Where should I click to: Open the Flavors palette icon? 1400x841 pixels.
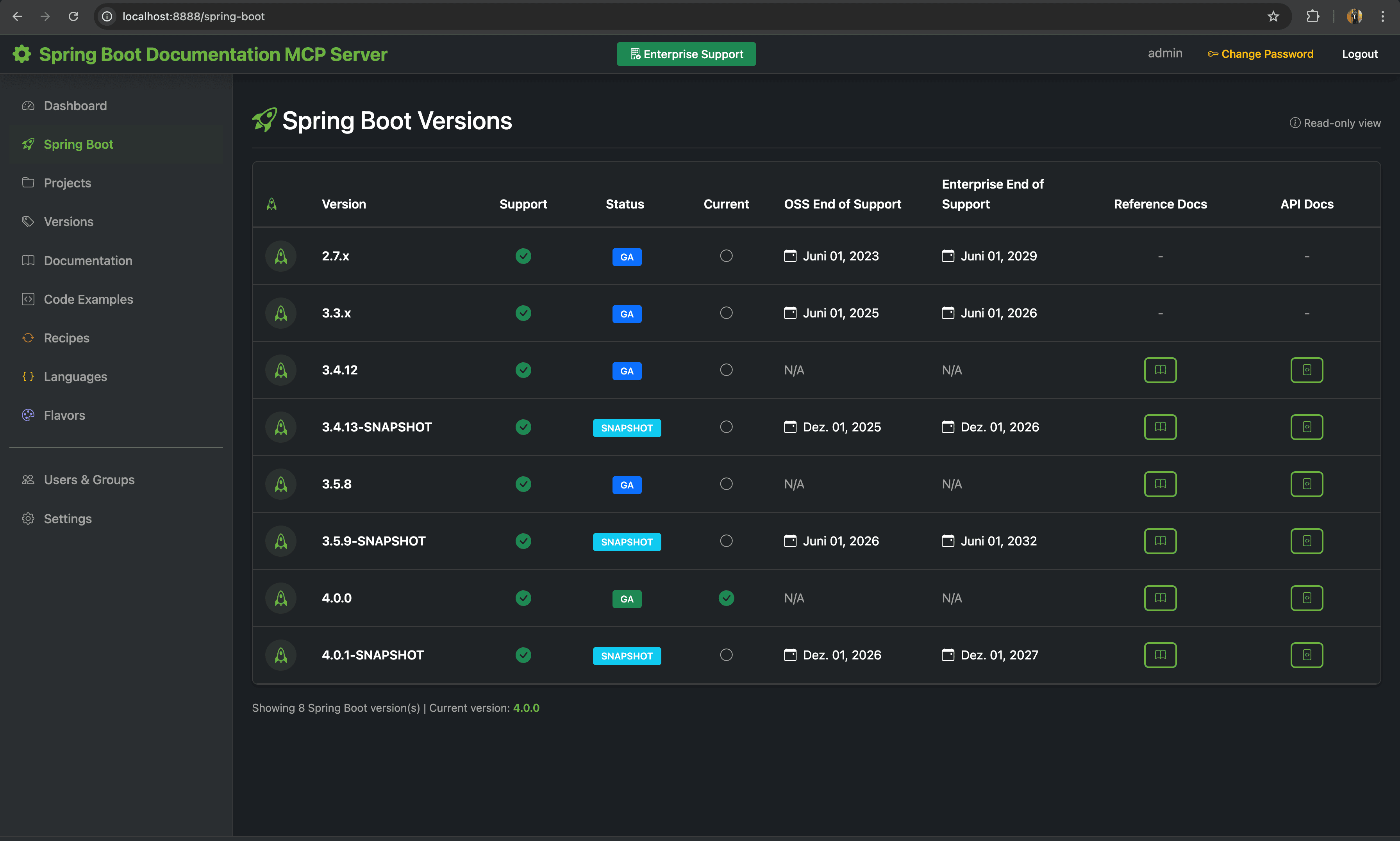coord(29,415)
